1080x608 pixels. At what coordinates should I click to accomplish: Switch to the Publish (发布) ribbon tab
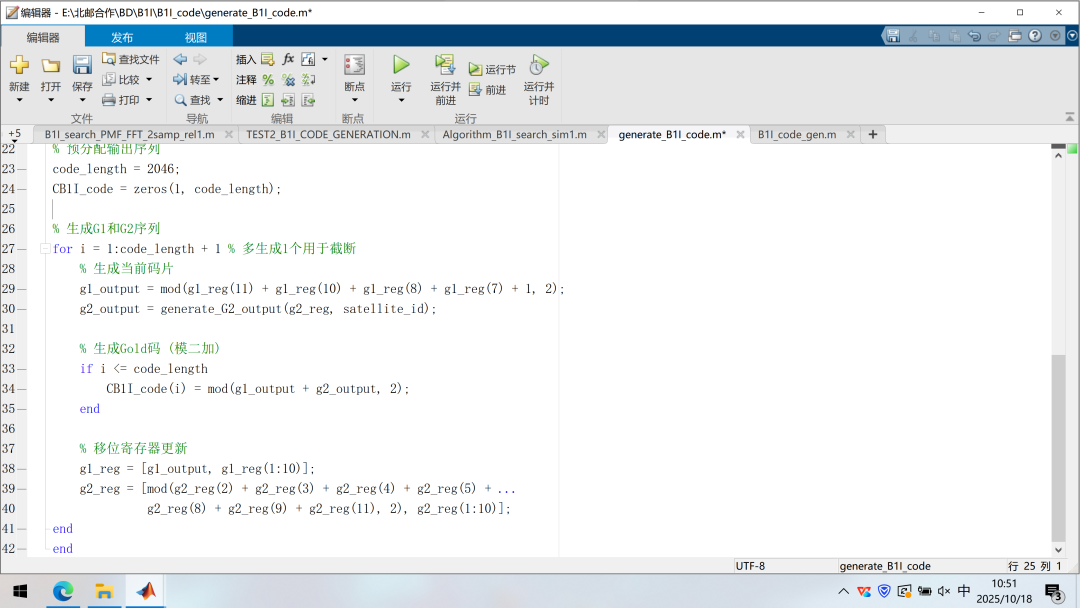click(122, 37)
